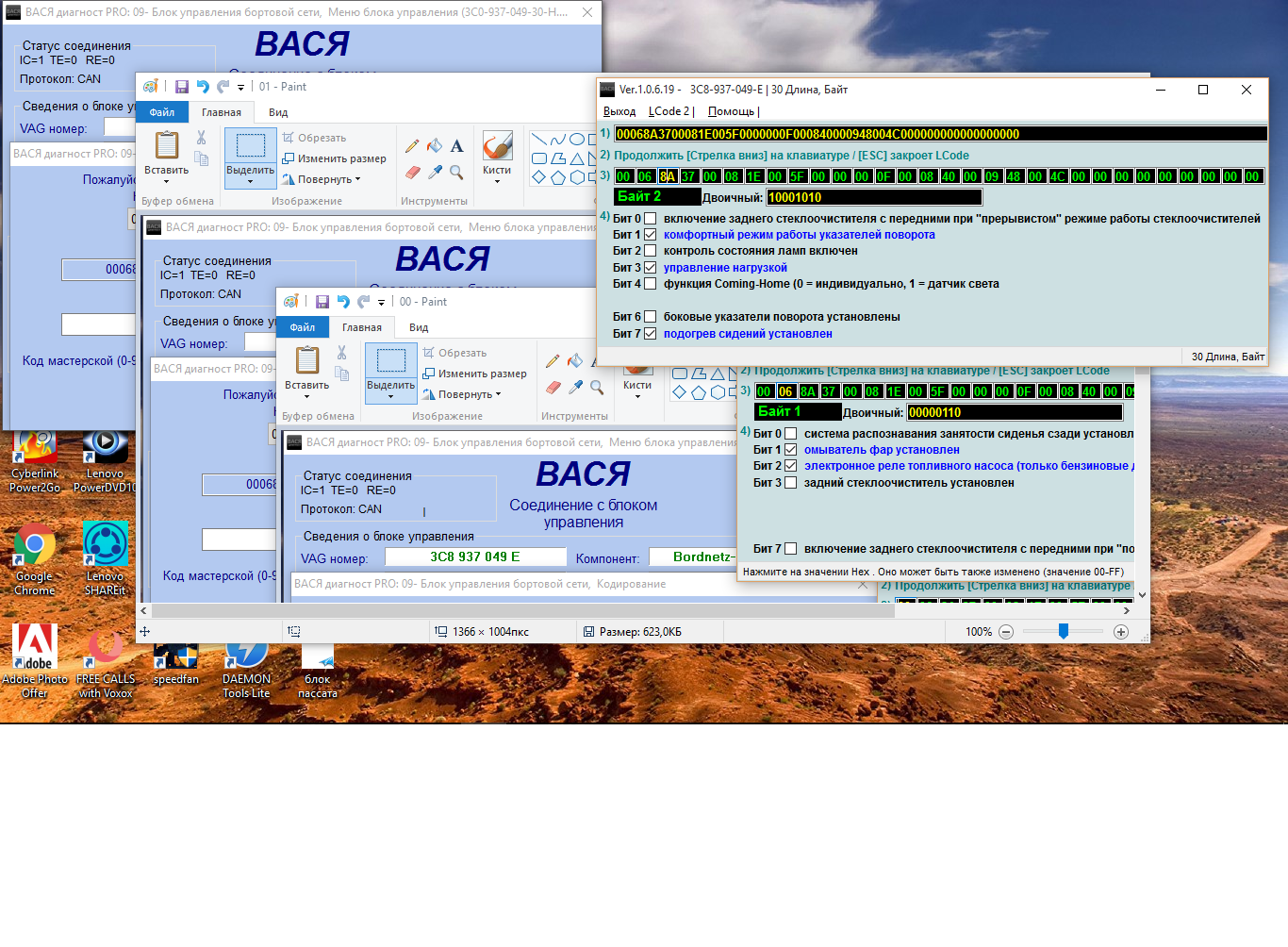Image resolution: width=1288 pixels, height=947 pixels.
Task: Choose the Text tool in 01 - Paint ribbon
Action: (456, 146)
